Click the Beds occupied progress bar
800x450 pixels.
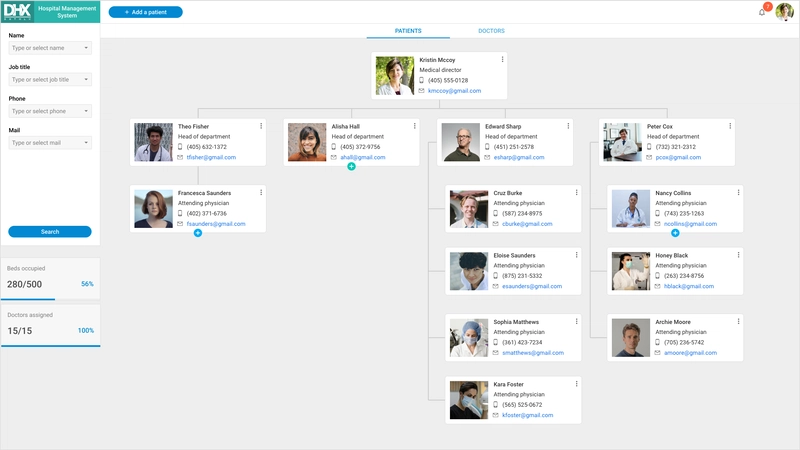click(x=50, y=299)
